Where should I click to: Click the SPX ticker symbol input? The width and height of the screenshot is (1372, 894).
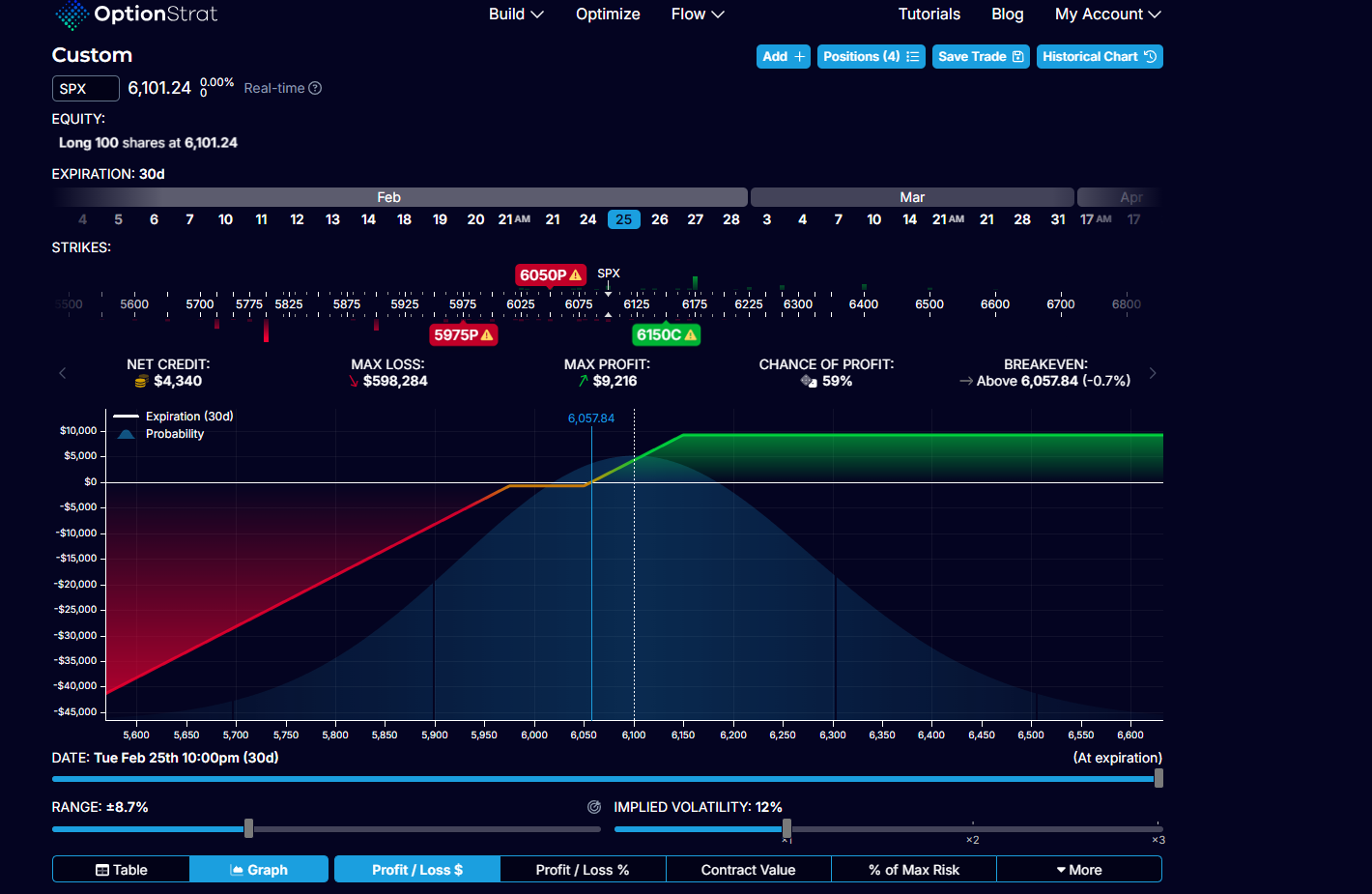(85, 89)
